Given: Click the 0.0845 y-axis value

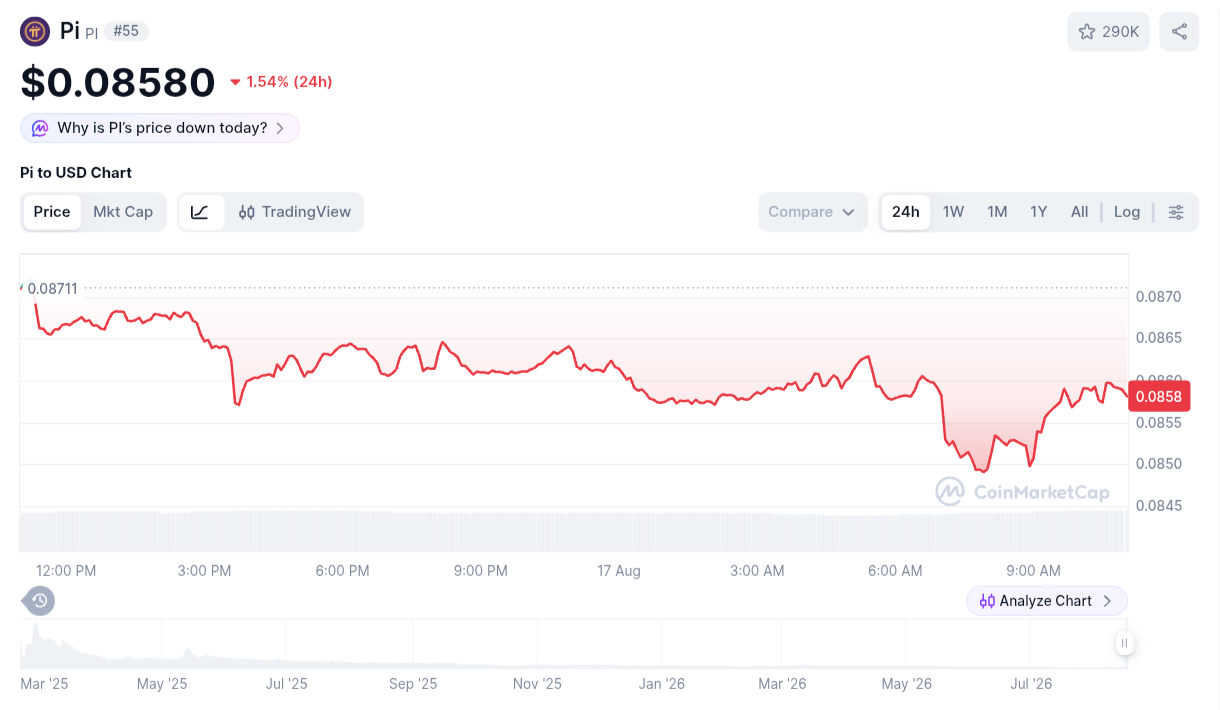Looking at the screenshot, I should click(1158, 506).
